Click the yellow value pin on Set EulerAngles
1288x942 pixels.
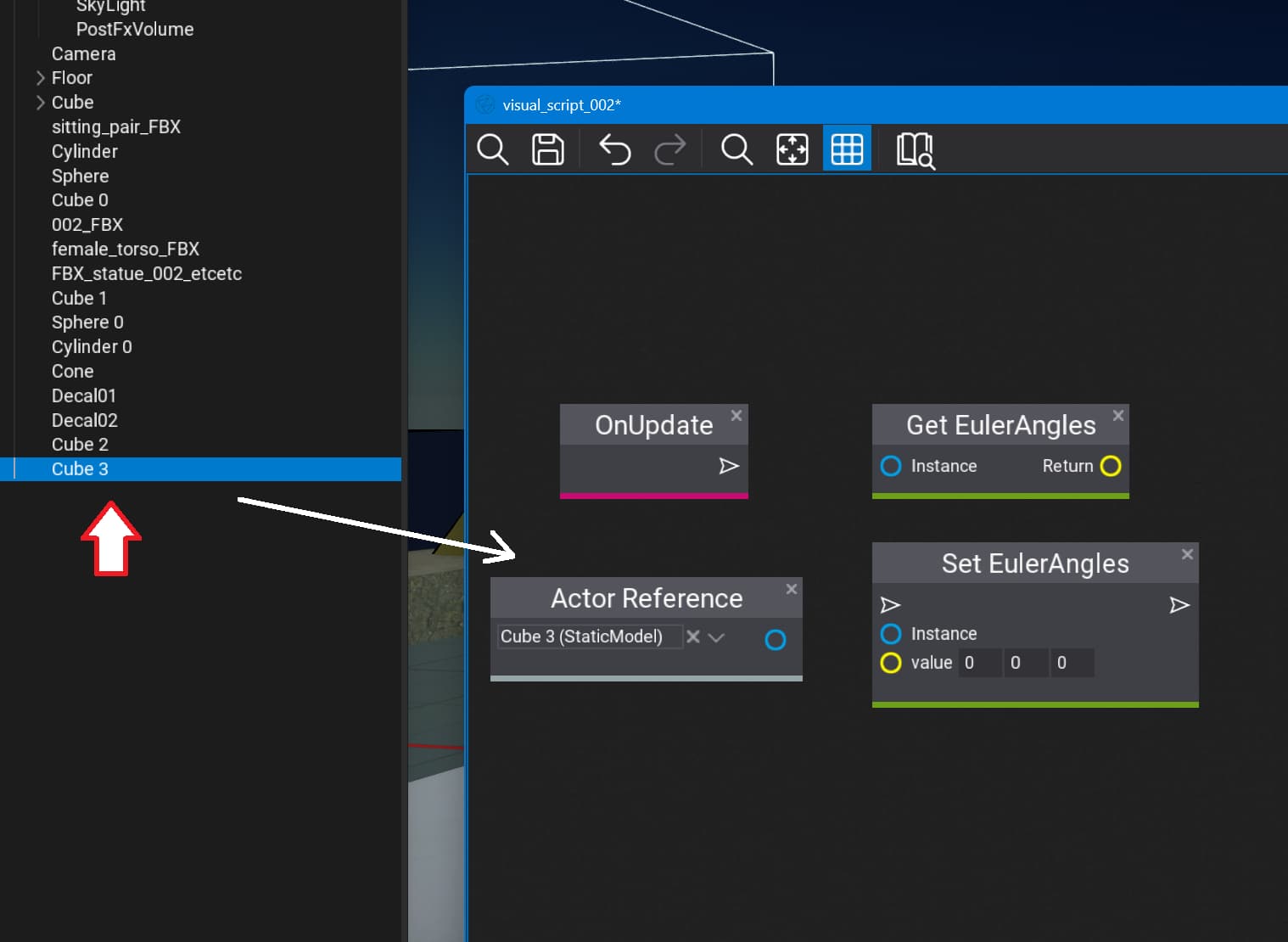pos(891,663)
